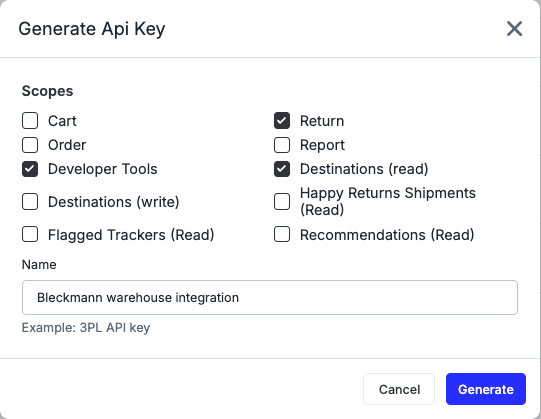Tick the Flagged Trackers (Read) checkbox

(30, 235)
